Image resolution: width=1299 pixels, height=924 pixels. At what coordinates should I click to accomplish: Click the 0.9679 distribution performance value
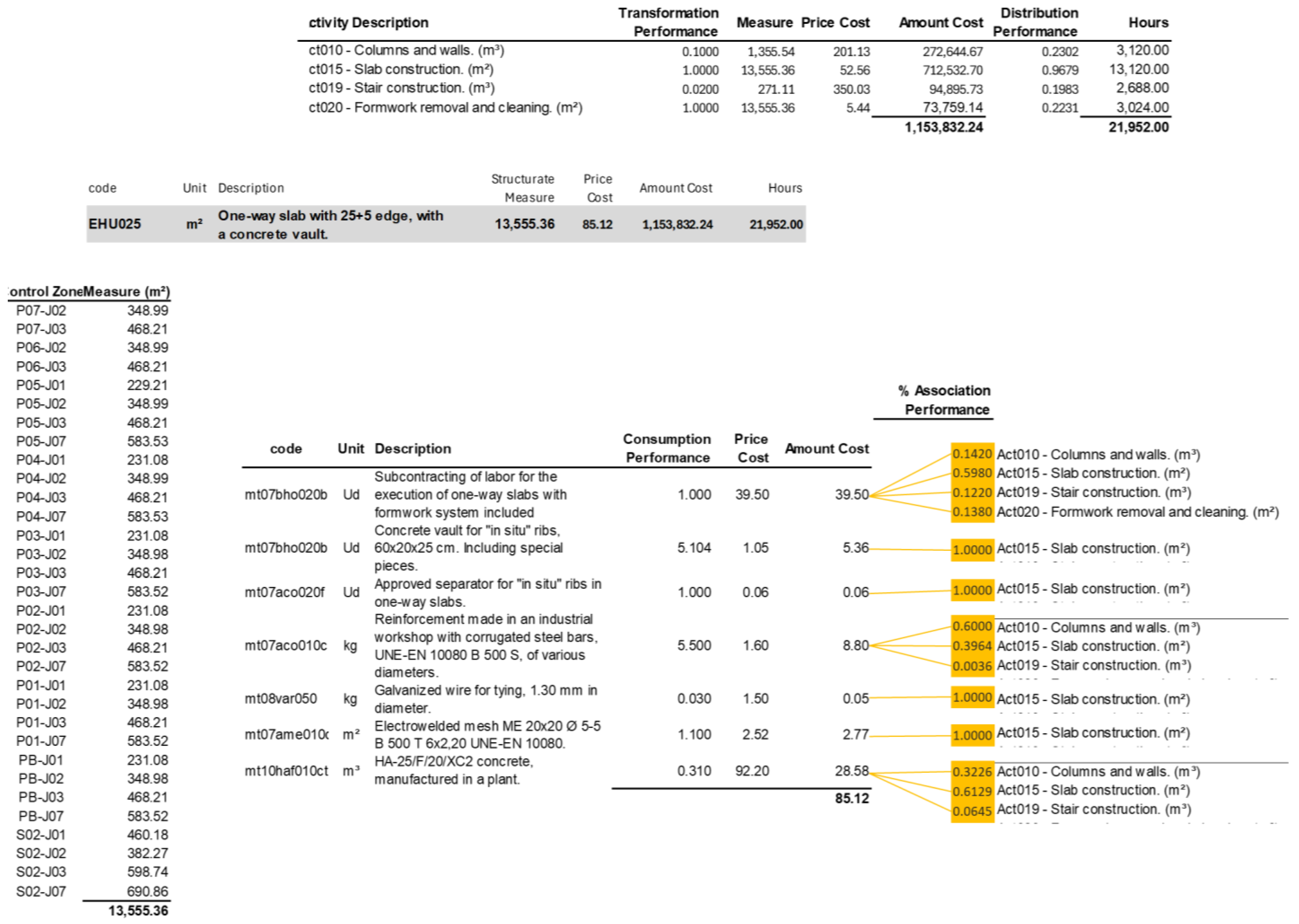1060,70
